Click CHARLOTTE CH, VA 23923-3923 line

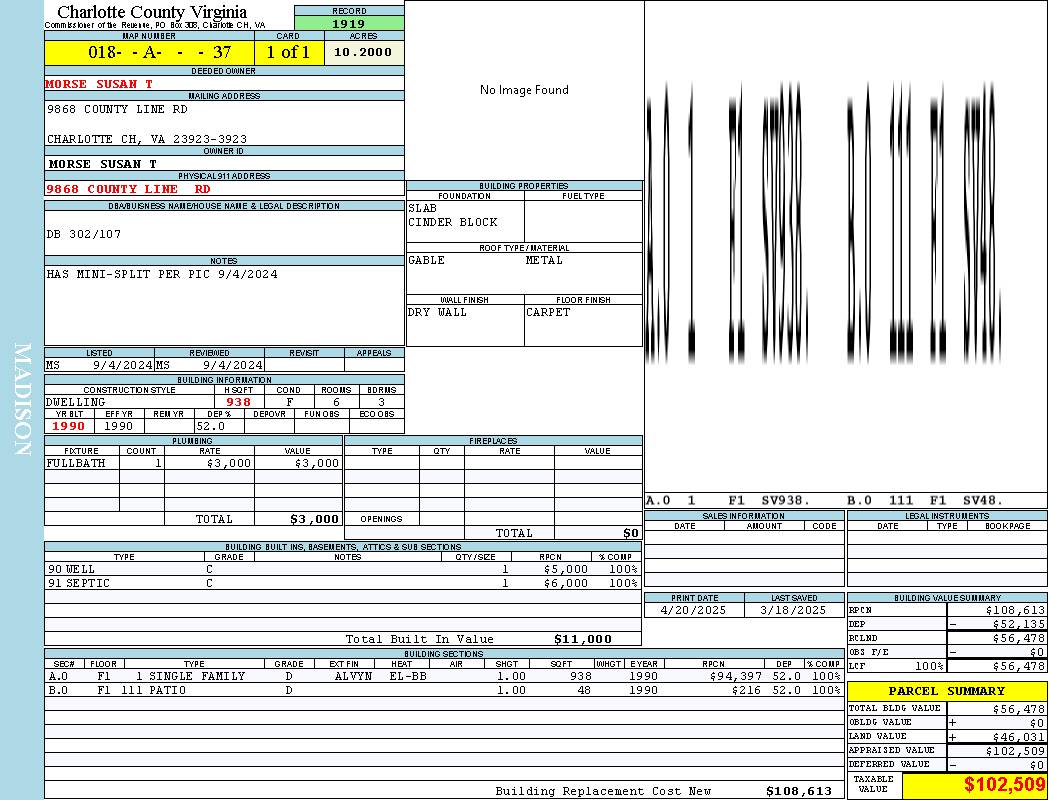pos(147,139)
